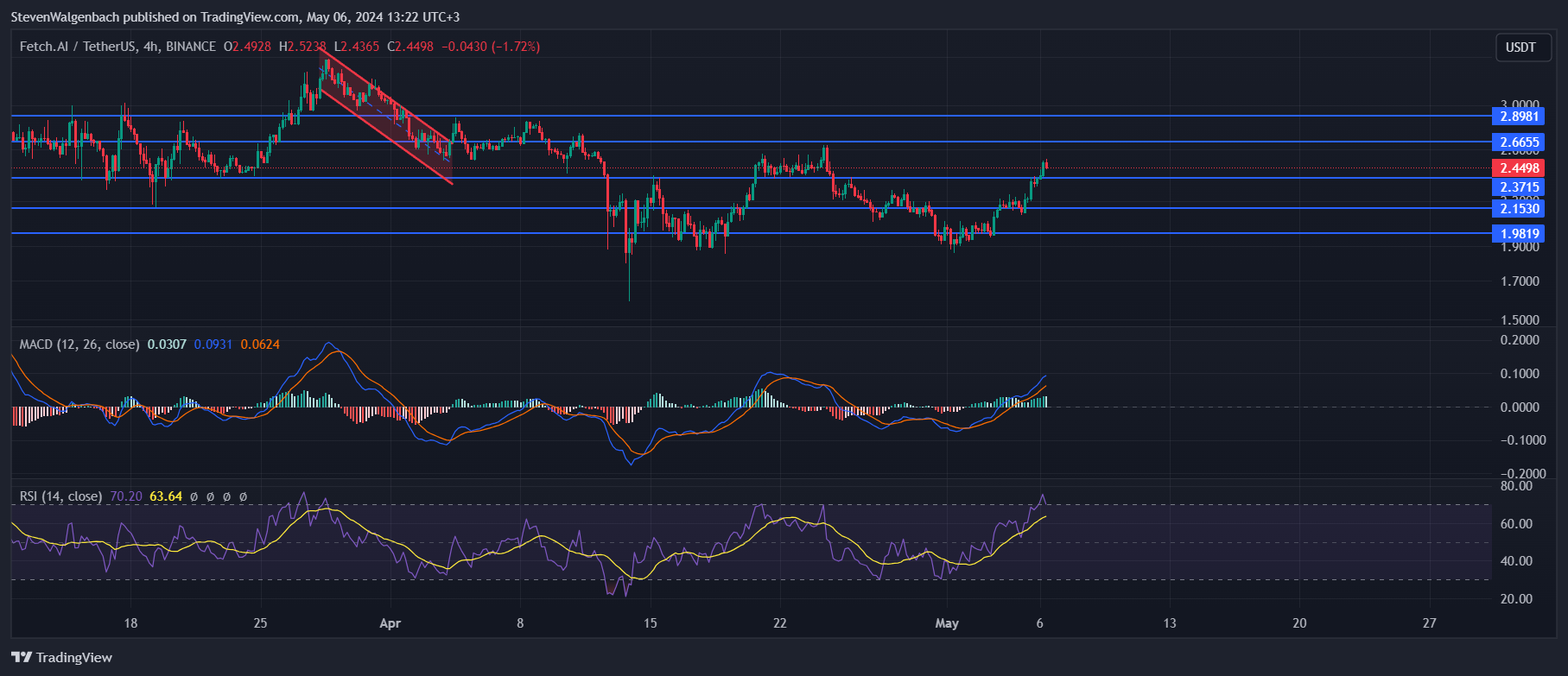The width and height of the screenshot is (1568, 676).
Task: Select the red descending channel drawing
Action: pos(385,115)
